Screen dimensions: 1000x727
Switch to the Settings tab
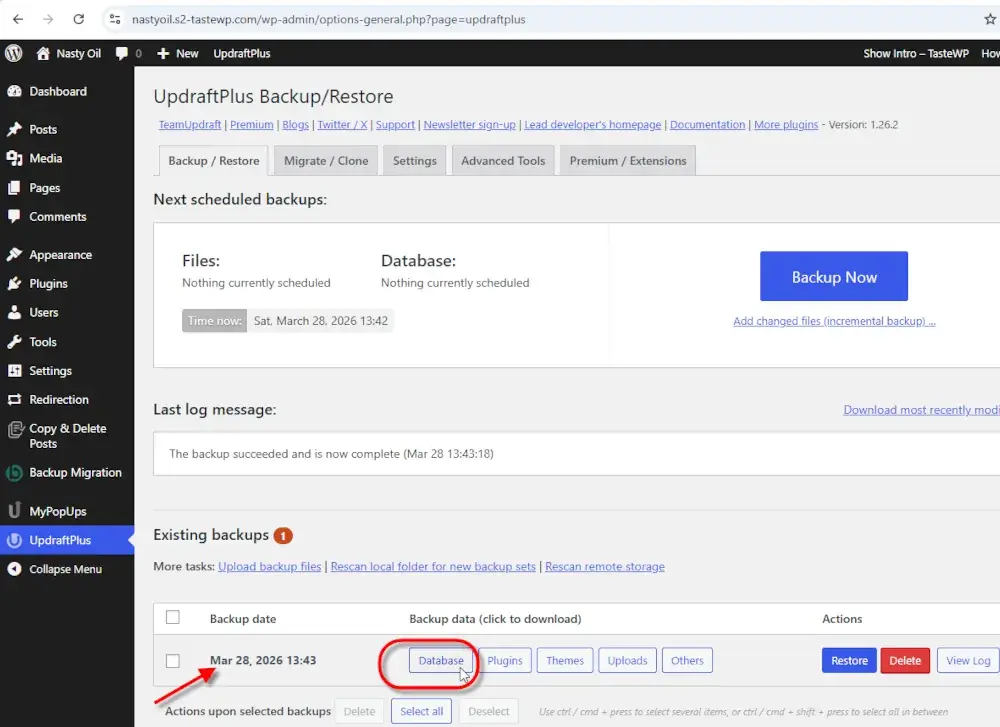pyautogui.click(x=414, y=159)
